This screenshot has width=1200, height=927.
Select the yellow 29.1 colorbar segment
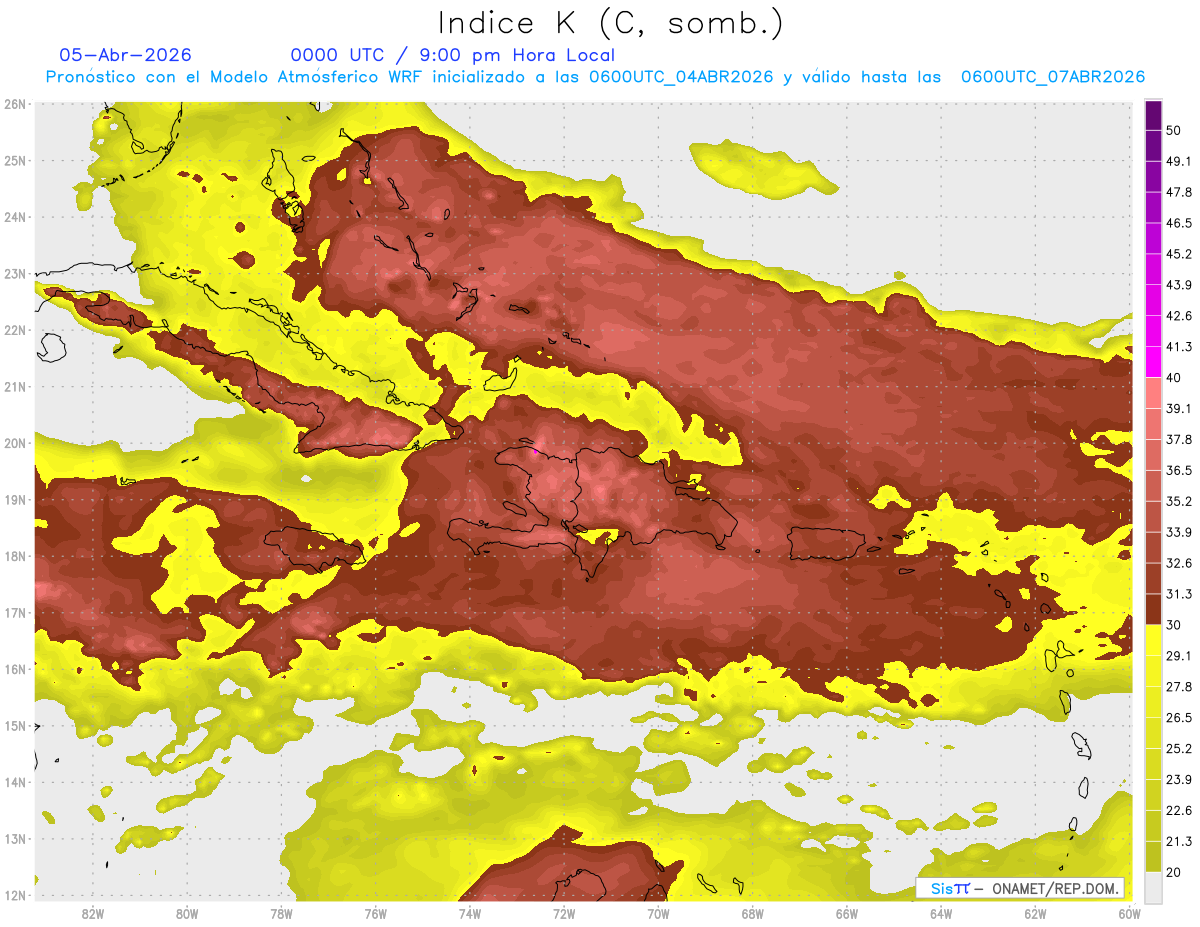pos(1153,640)
